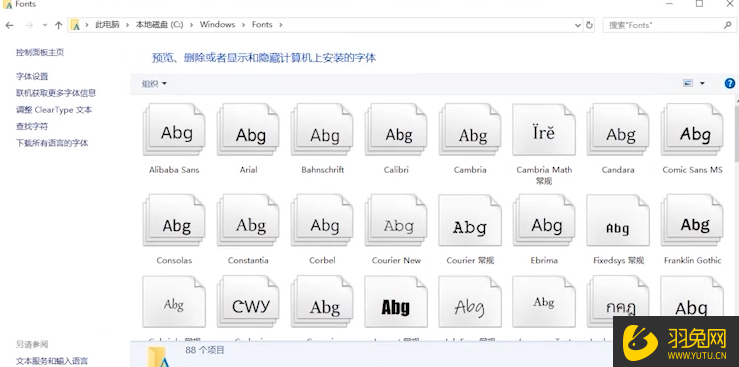Viewport: 739px width, 367px height.
Task: Click the font folder icon in address bar
Action: [x=75, y=25]
